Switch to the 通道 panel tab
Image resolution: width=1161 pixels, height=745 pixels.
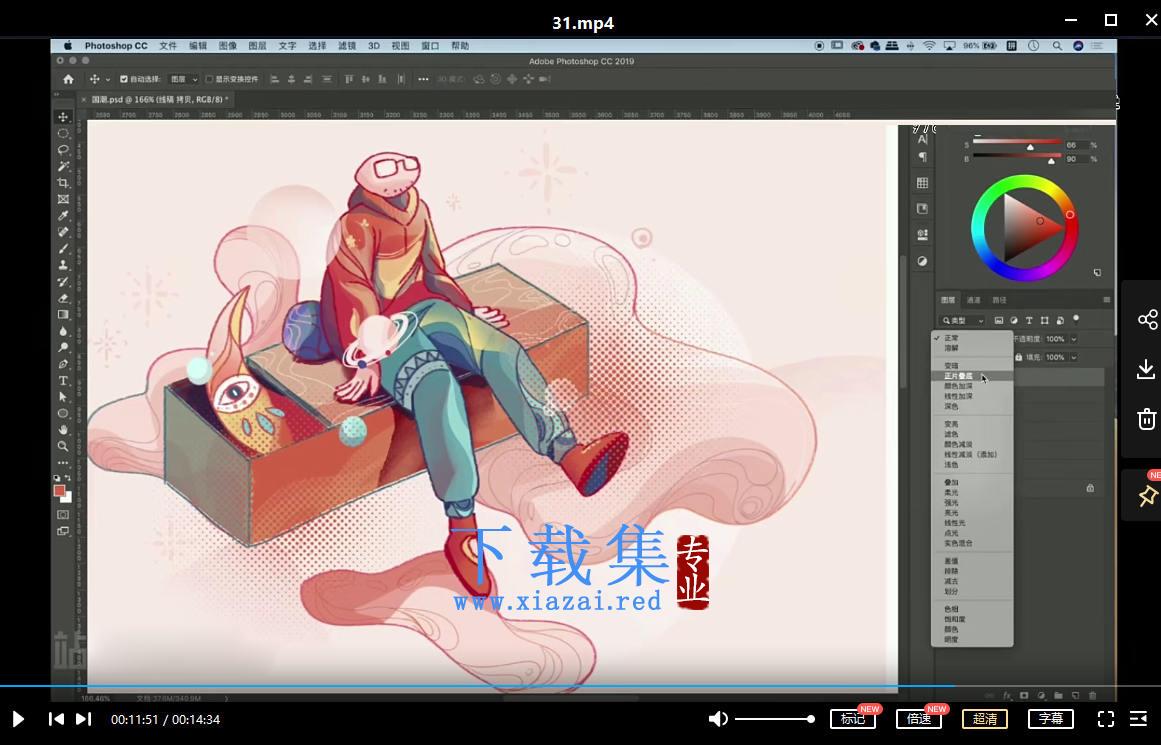coord(974,300)
